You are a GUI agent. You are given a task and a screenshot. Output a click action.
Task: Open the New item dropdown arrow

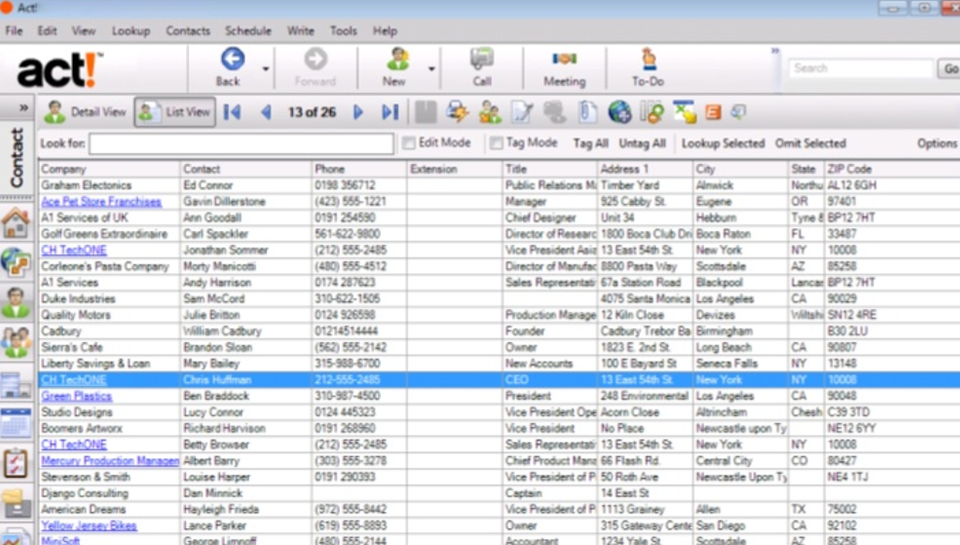click(x=432, y=69)
